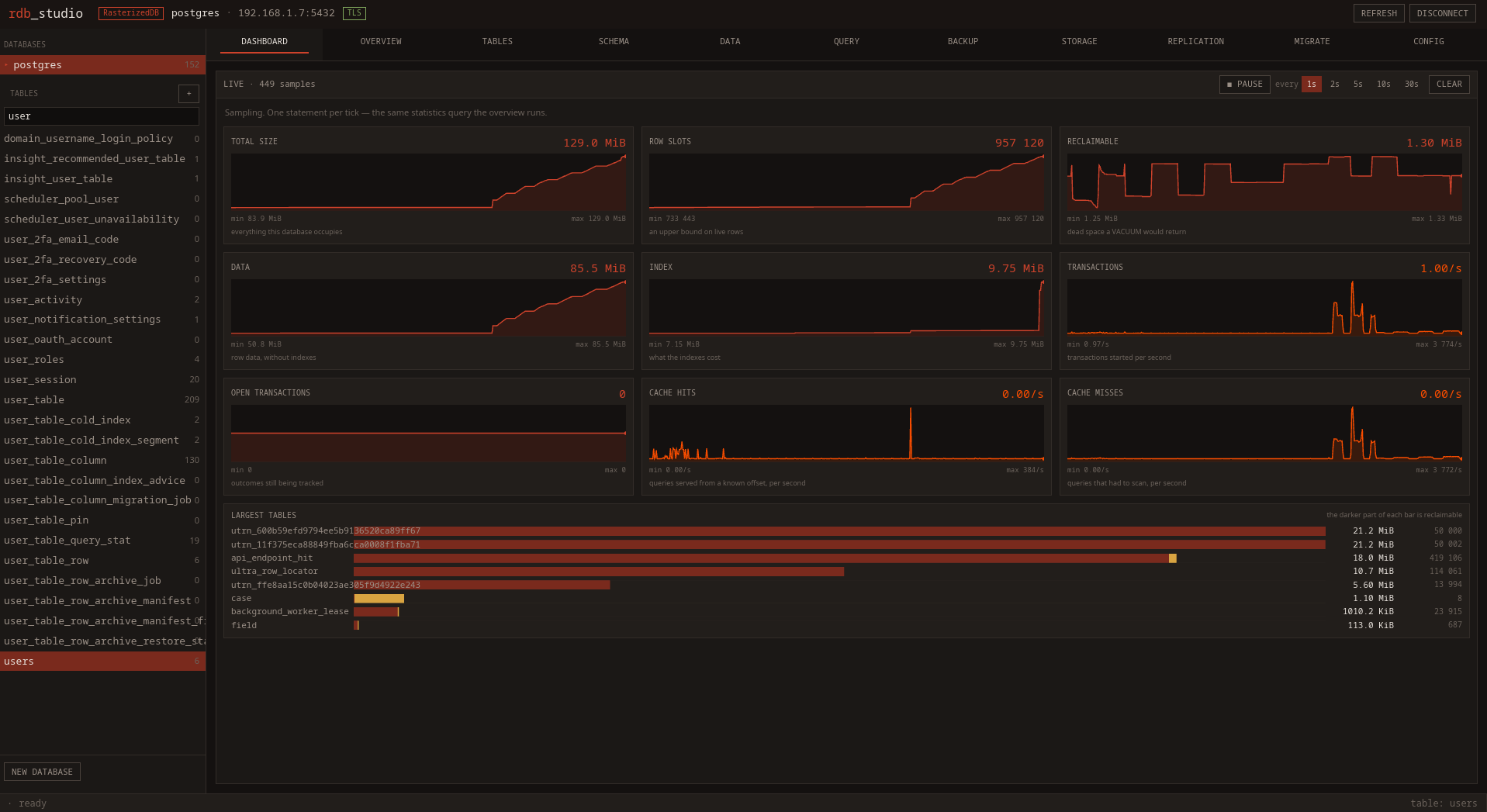Disconnect from the server
Viewport: 1487px width, 812px height.
(x=1442, y=13)
